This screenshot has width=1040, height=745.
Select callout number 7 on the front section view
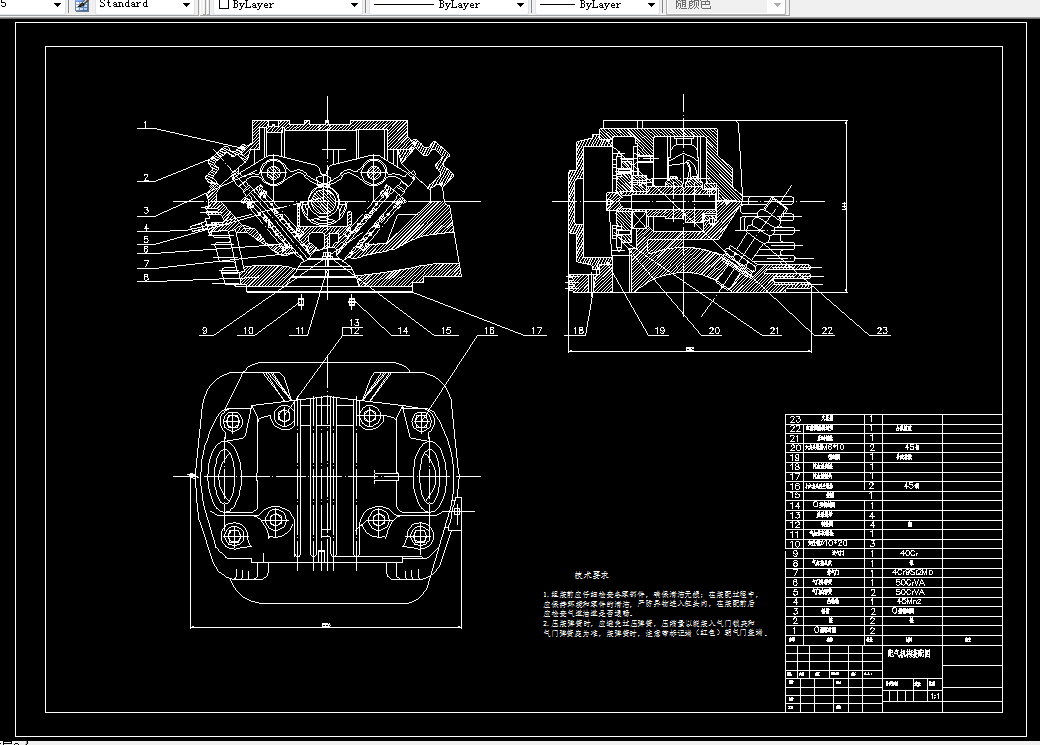tap(146, 263)
